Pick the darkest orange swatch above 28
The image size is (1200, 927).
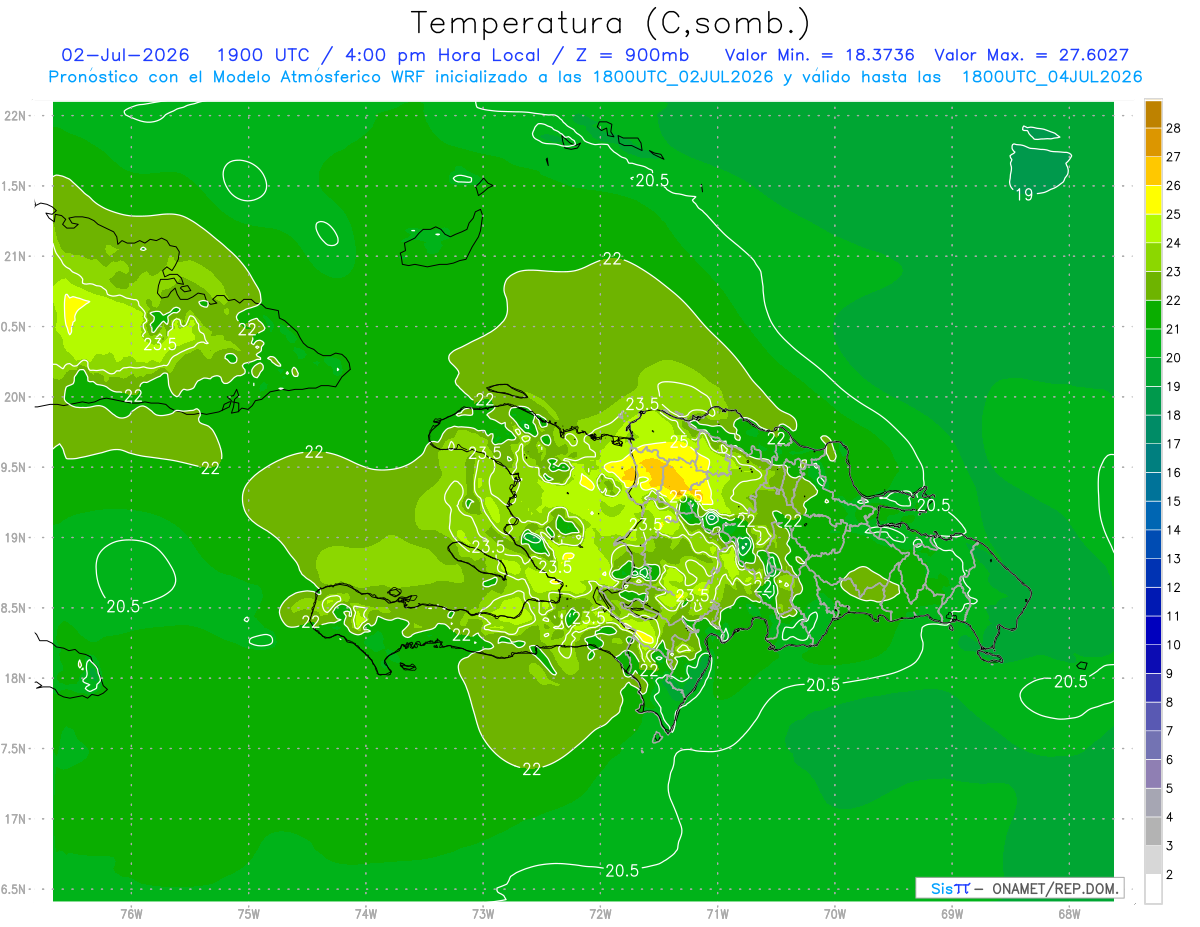point(1153,114)
